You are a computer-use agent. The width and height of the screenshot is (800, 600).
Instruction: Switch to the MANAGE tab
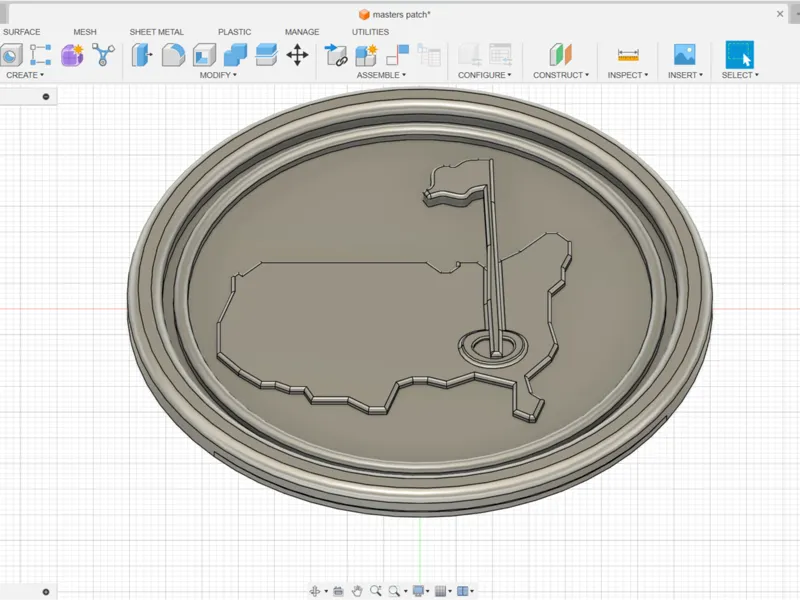coord(302,32)
